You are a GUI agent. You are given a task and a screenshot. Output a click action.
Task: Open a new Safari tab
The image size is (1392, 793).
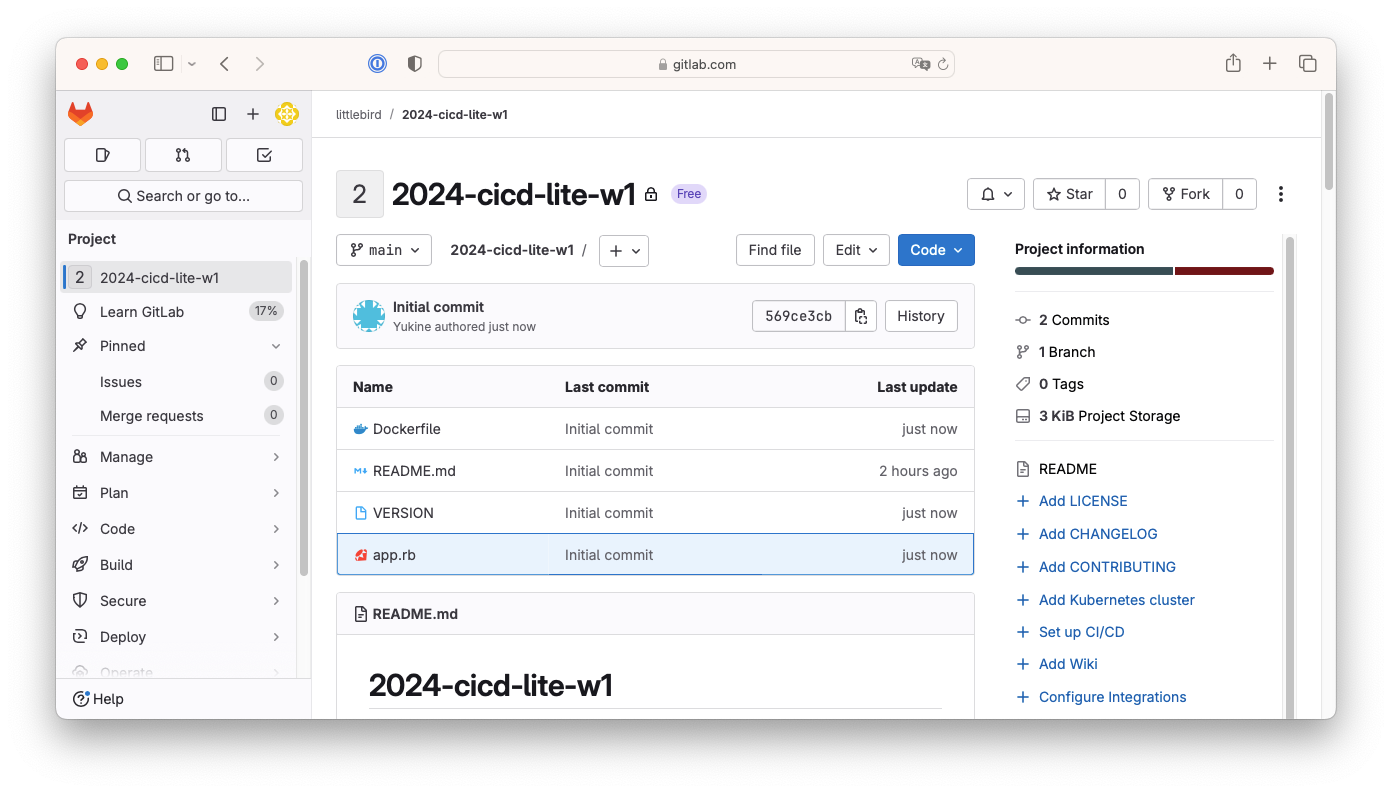coord(1269,64)
